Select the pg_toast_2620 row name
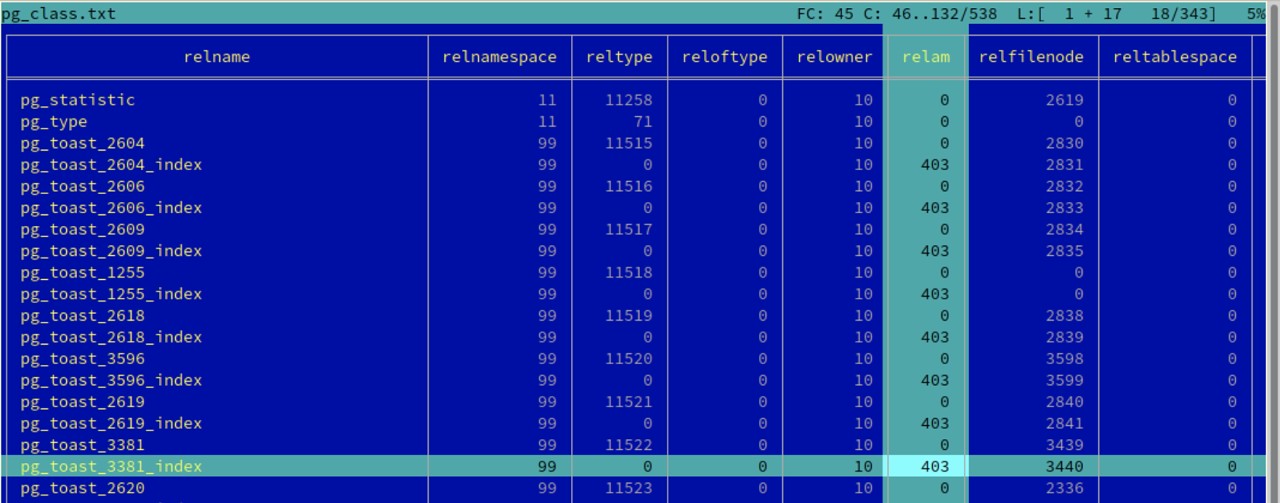Screen dimensions: 1280x503 pyautogui.click(x=83, y=489)
